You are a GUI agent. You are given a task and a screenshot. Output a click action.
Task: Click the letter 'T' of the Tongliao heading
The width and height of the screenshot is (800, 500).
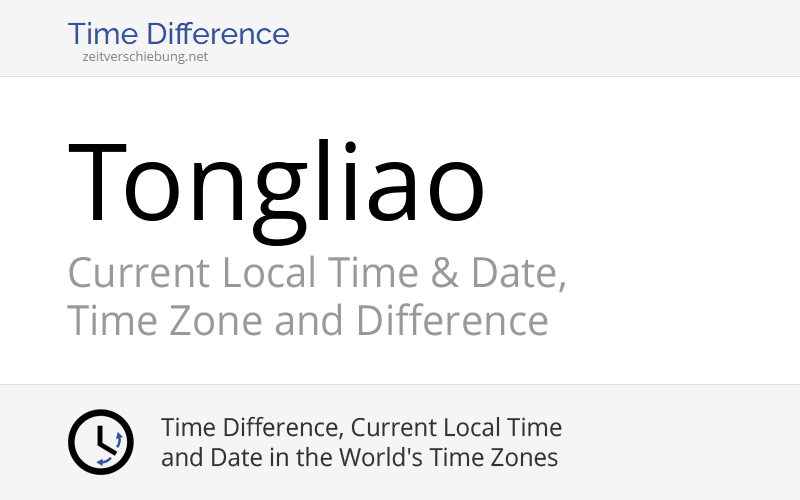[x=97, y=182]
